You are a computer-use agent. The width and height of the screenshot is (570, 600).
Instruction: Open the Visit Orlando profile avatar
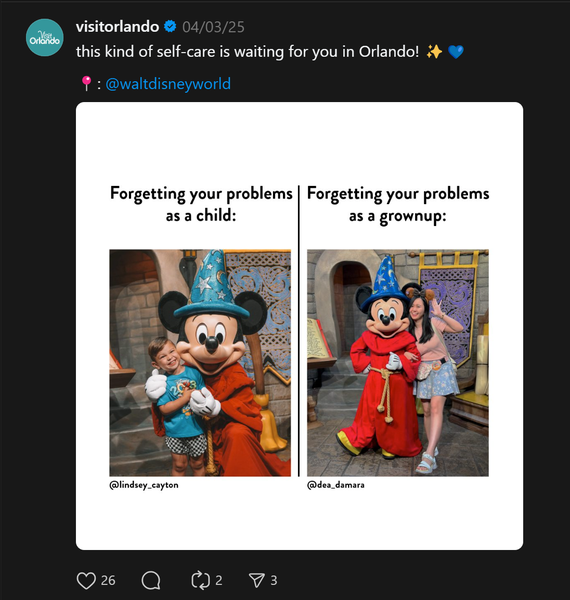(x=45, y=38)
